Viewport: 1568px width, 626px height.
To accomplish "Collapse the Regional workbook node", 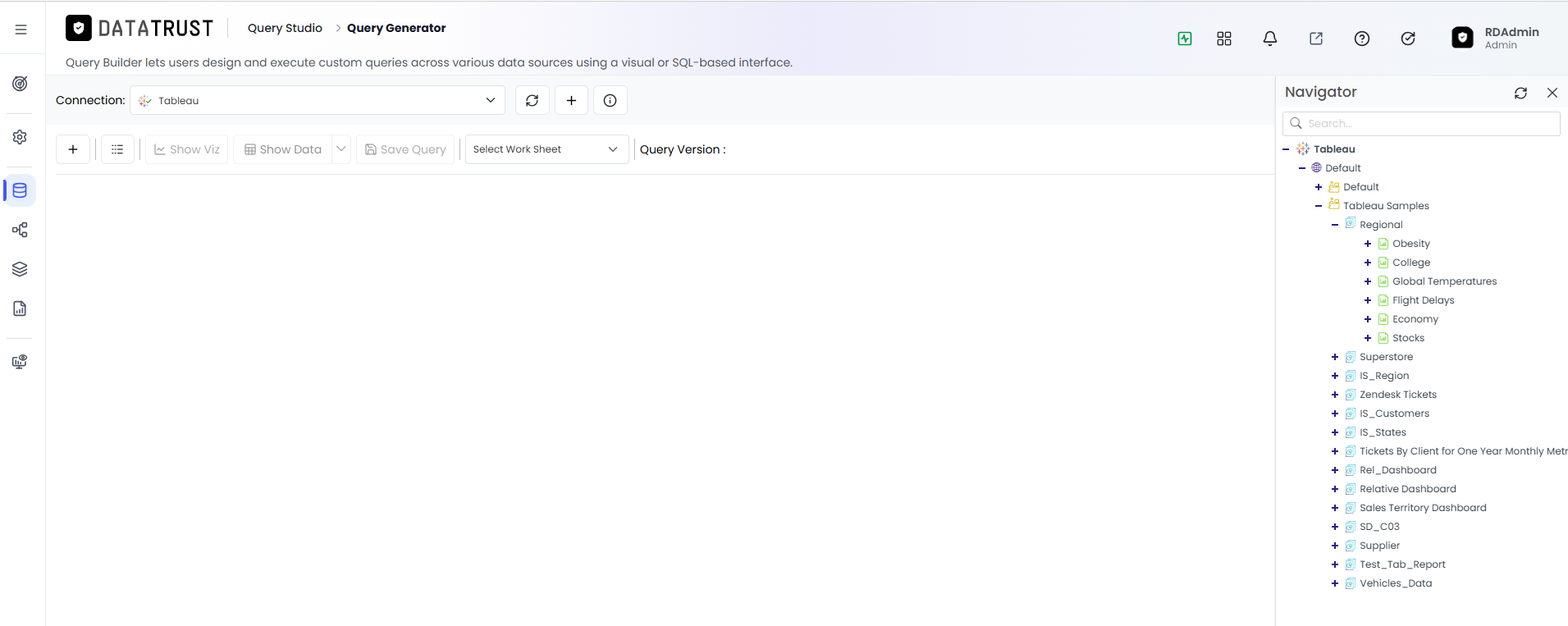I will 1335,225.
